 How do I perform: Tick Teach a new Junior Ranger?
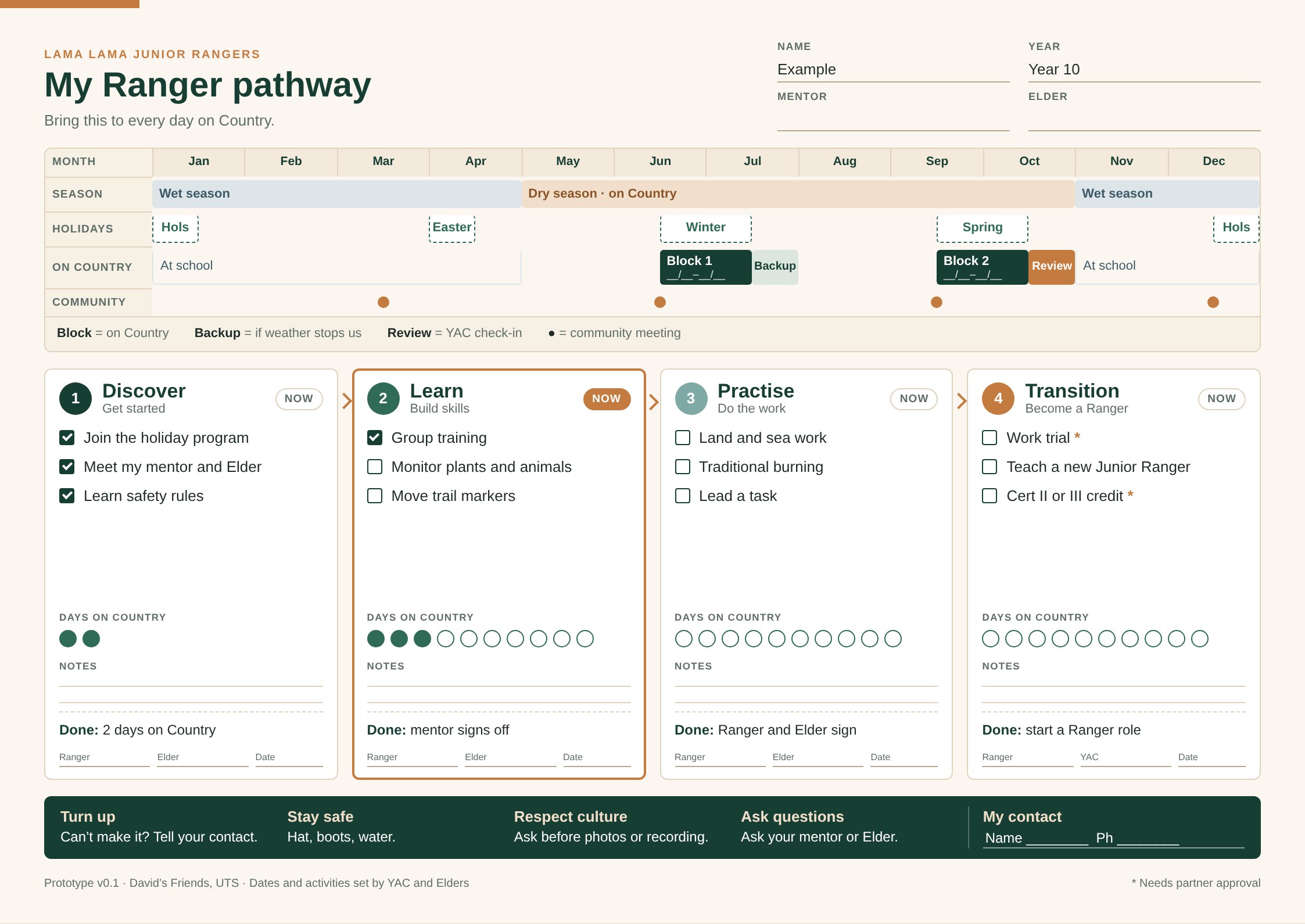pos(989,467)
